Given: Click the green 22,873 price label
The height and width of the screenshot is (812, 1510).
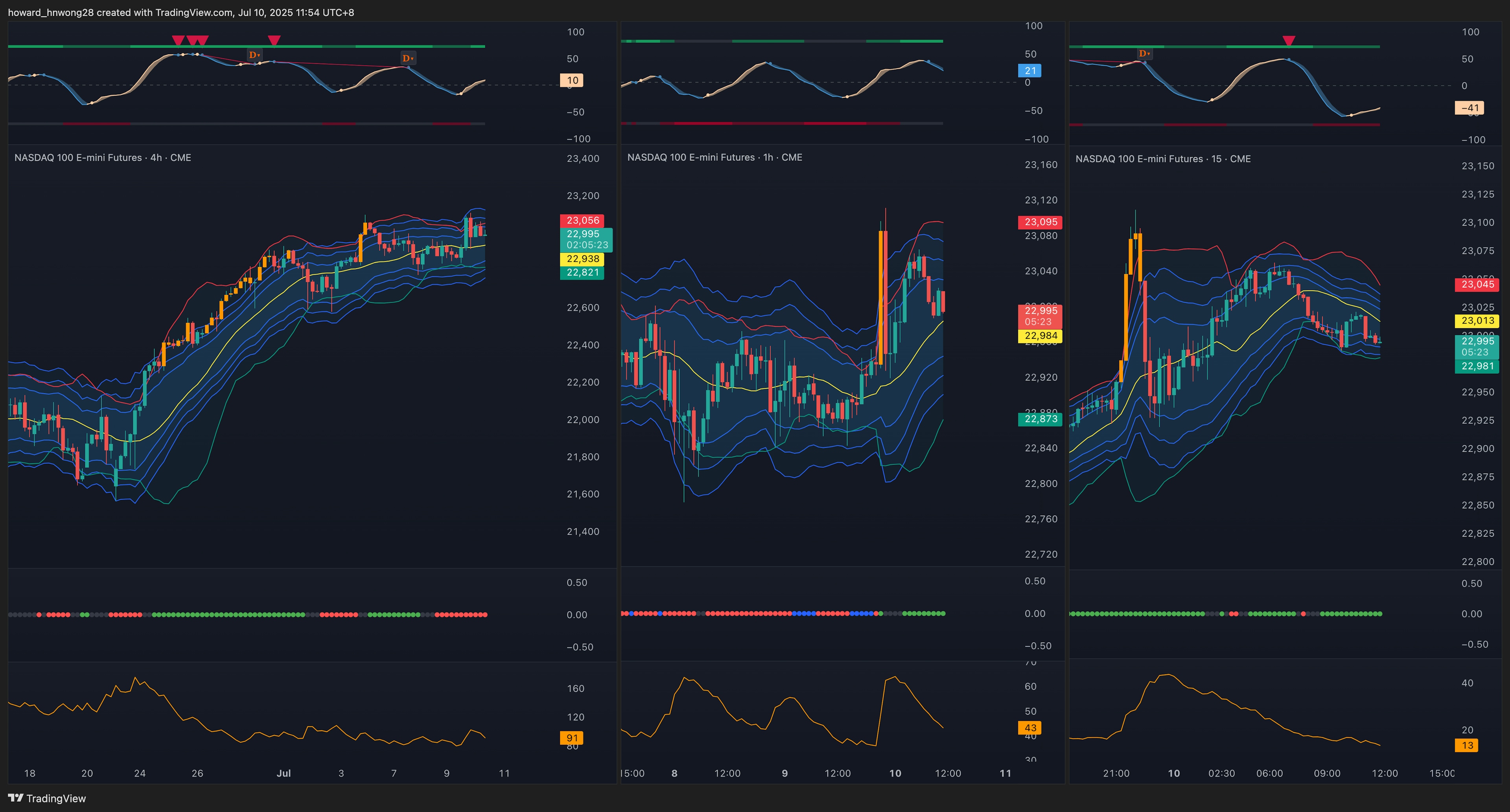Looking at the screenshot, I should [1040, 419].
